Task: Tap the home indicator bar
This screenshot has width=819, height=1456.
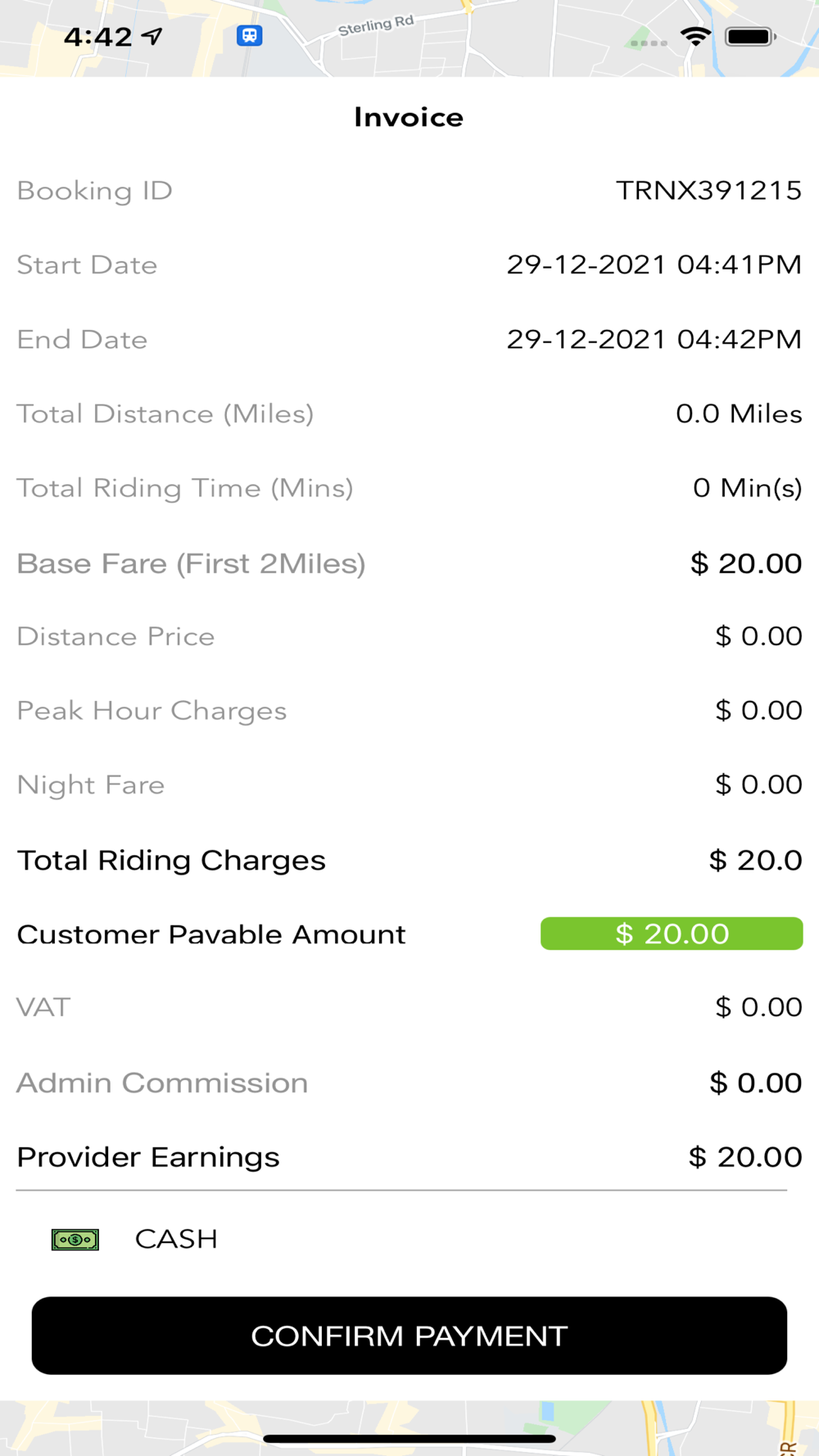Action: click(409, 1438)
